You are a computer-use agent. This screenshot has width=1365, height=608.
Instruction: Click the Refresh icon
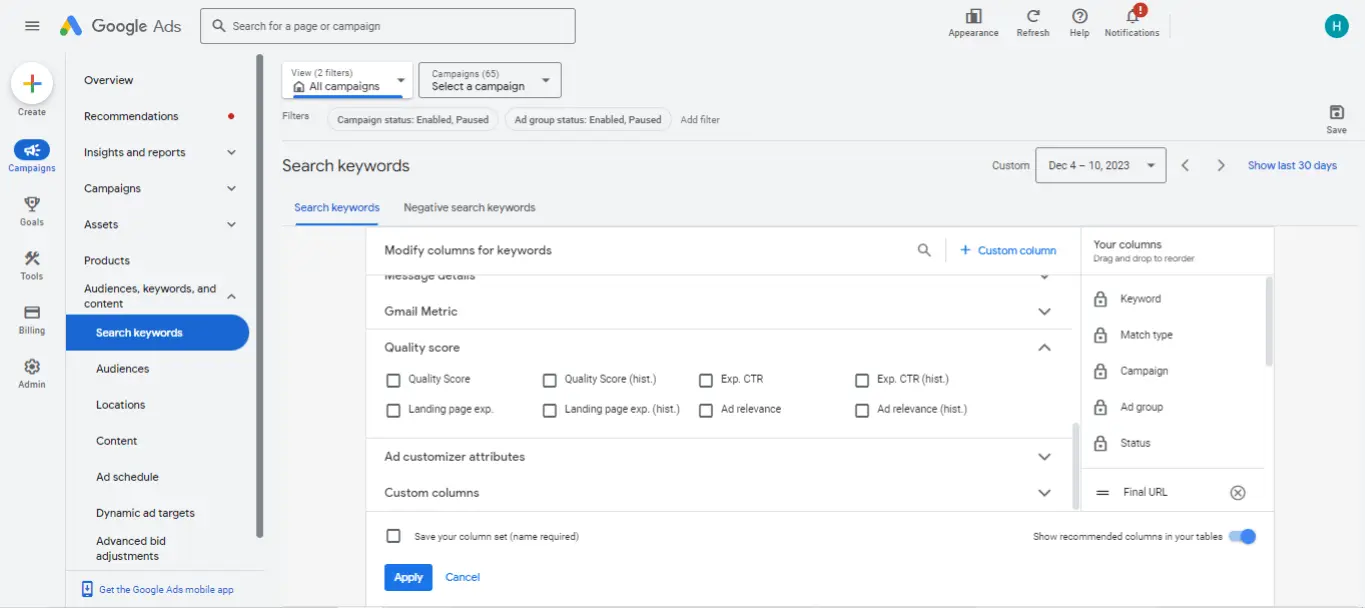pos(1033,17)
